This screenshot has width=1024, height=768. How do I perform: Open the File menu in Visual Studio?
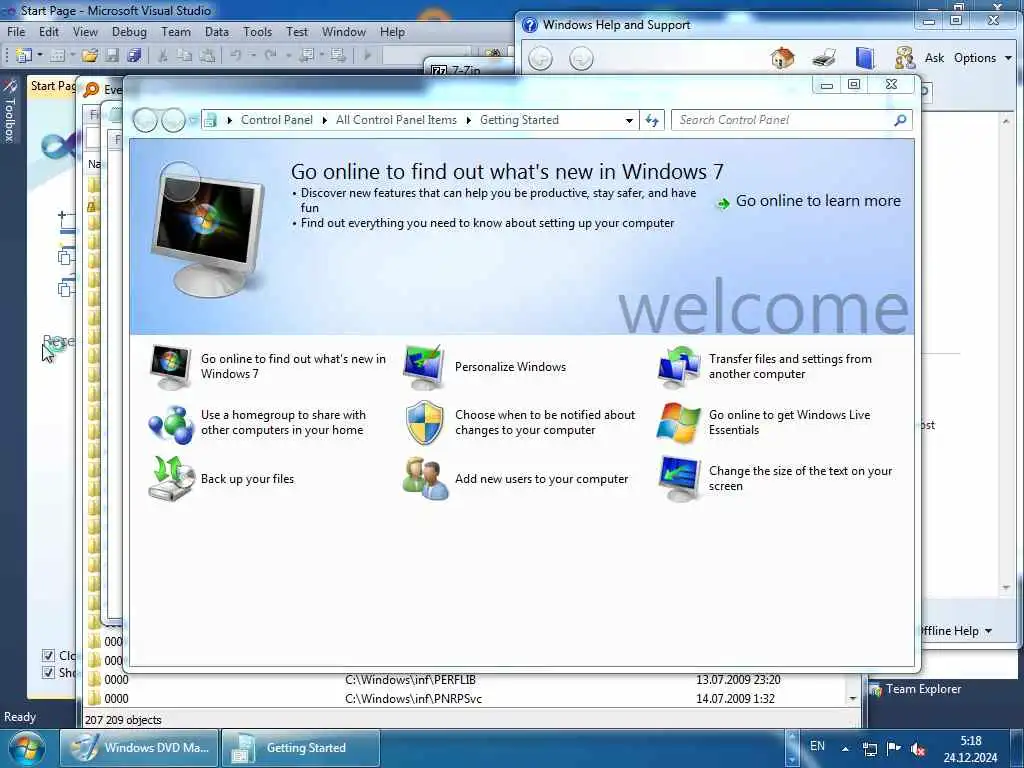click(16, 32)
